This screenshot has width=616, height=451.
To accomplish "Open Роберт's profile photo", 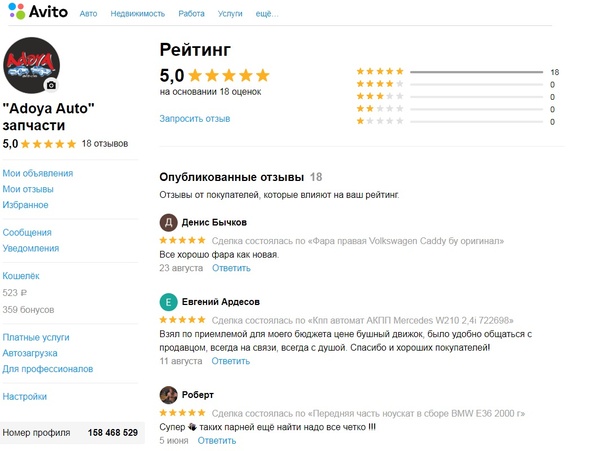I will (x=169, y=395).
